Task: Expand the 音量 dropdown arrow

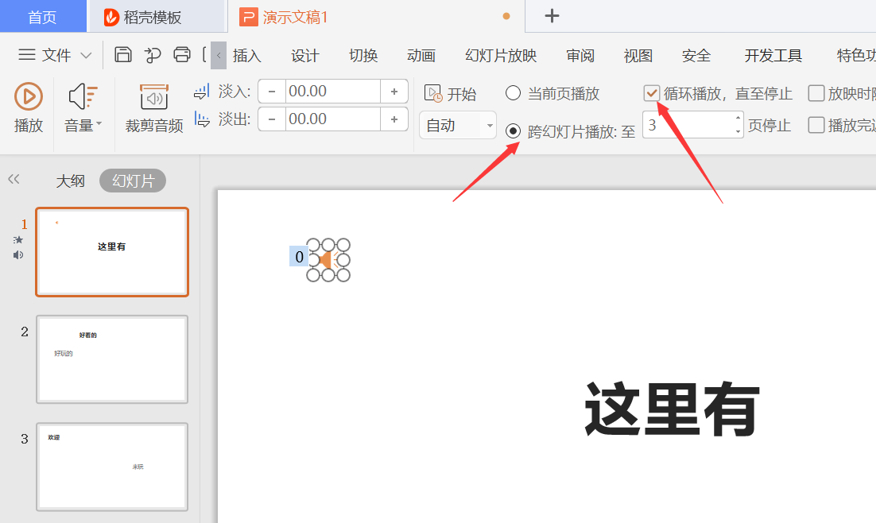Action: [99, 123]
